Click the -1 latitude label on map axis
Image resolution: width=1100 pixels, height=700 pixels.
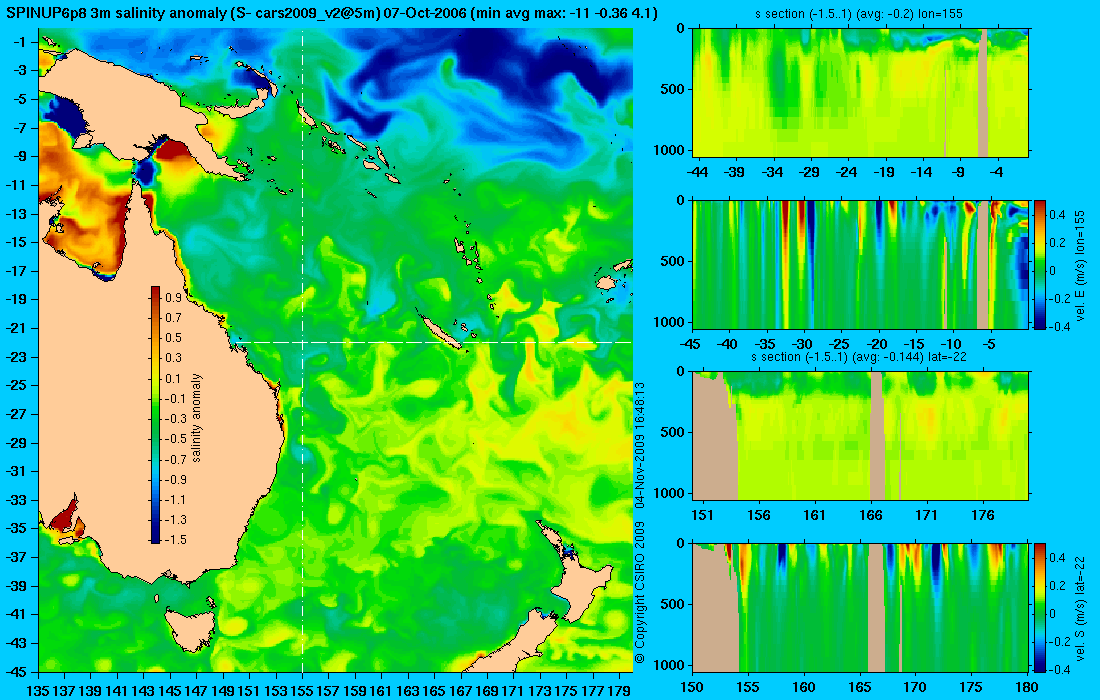(x=20, y=42)
